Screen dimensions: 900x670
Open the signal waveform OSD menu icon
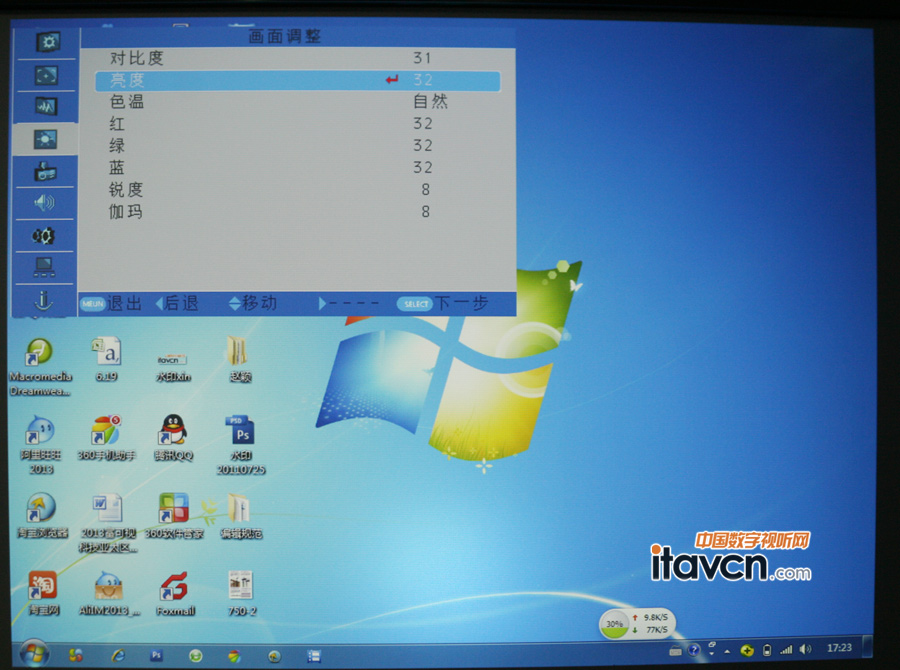[x=46, y=106]
